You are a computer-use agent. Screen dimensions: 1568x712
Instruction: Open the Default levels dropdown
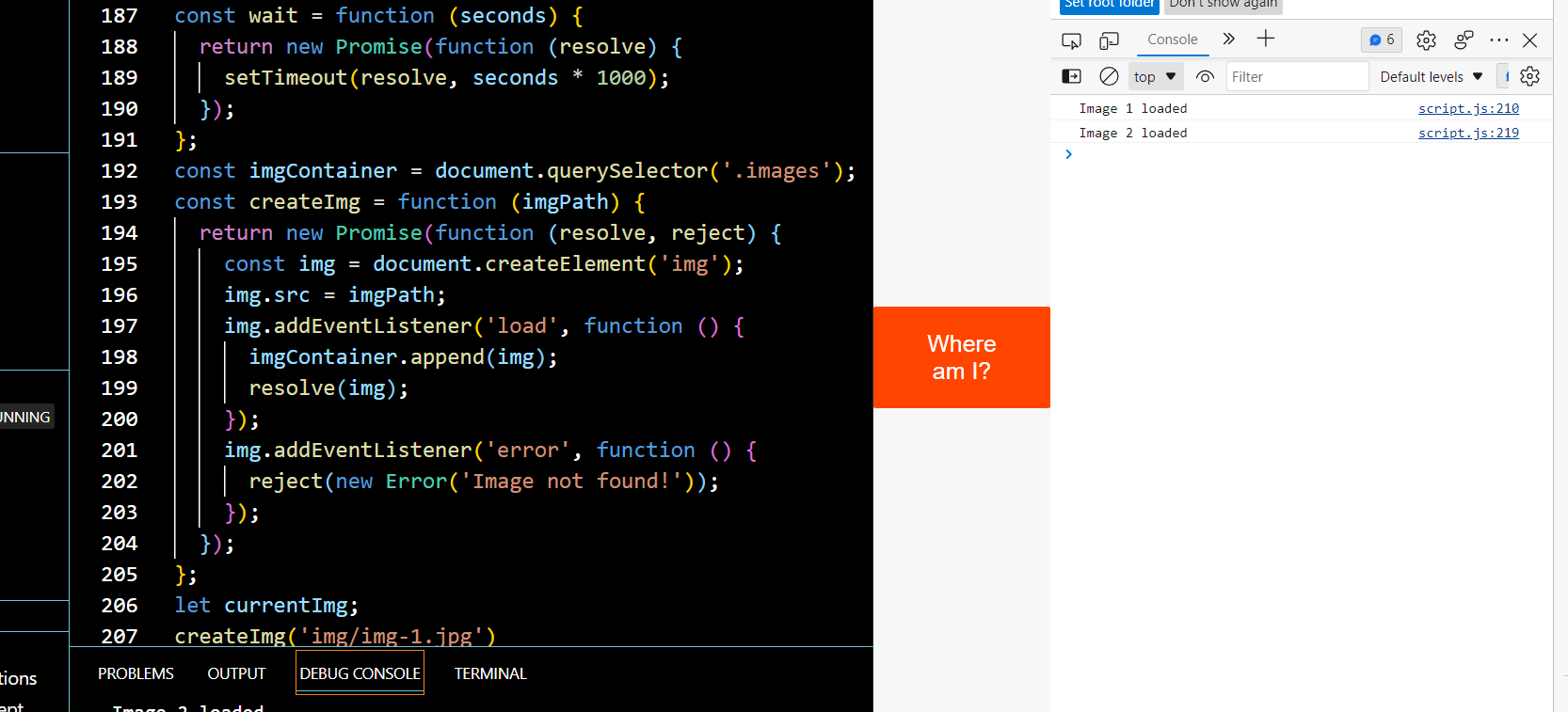(x=1431, y=77)
